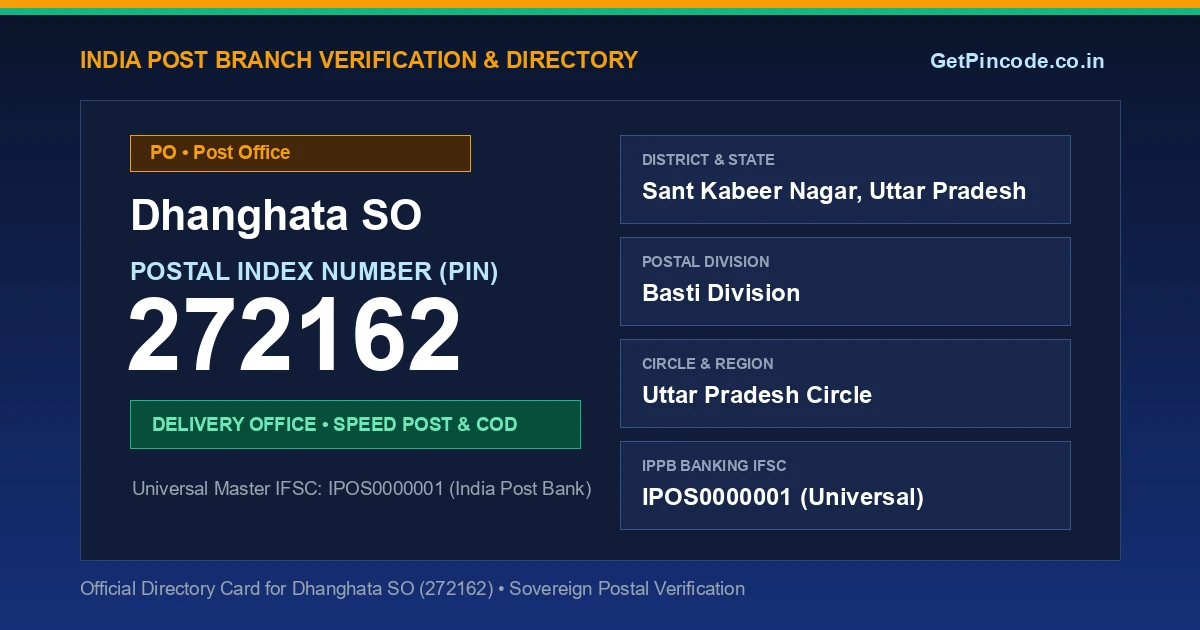Click the DISTRICT & STATE label
The image size is (1200, 630).
pyautogui.click(x=708, y=160)
